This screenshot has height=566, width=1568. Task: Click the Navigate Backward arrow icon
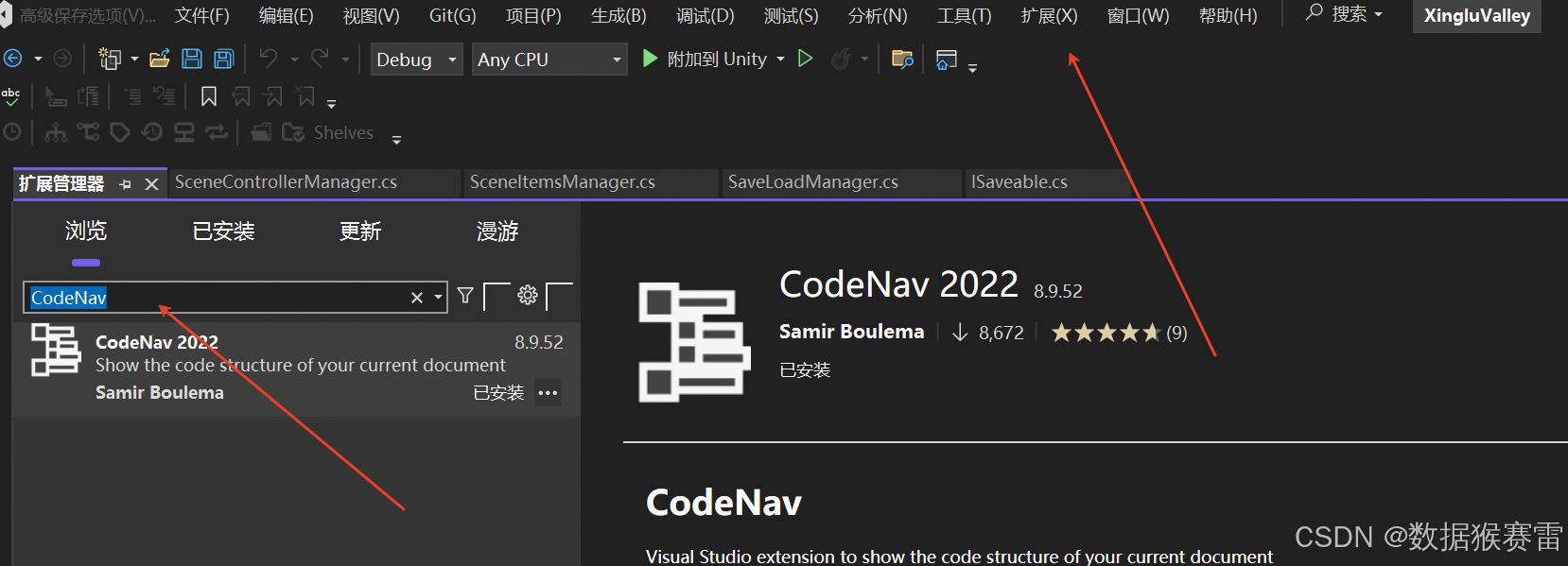13,59
